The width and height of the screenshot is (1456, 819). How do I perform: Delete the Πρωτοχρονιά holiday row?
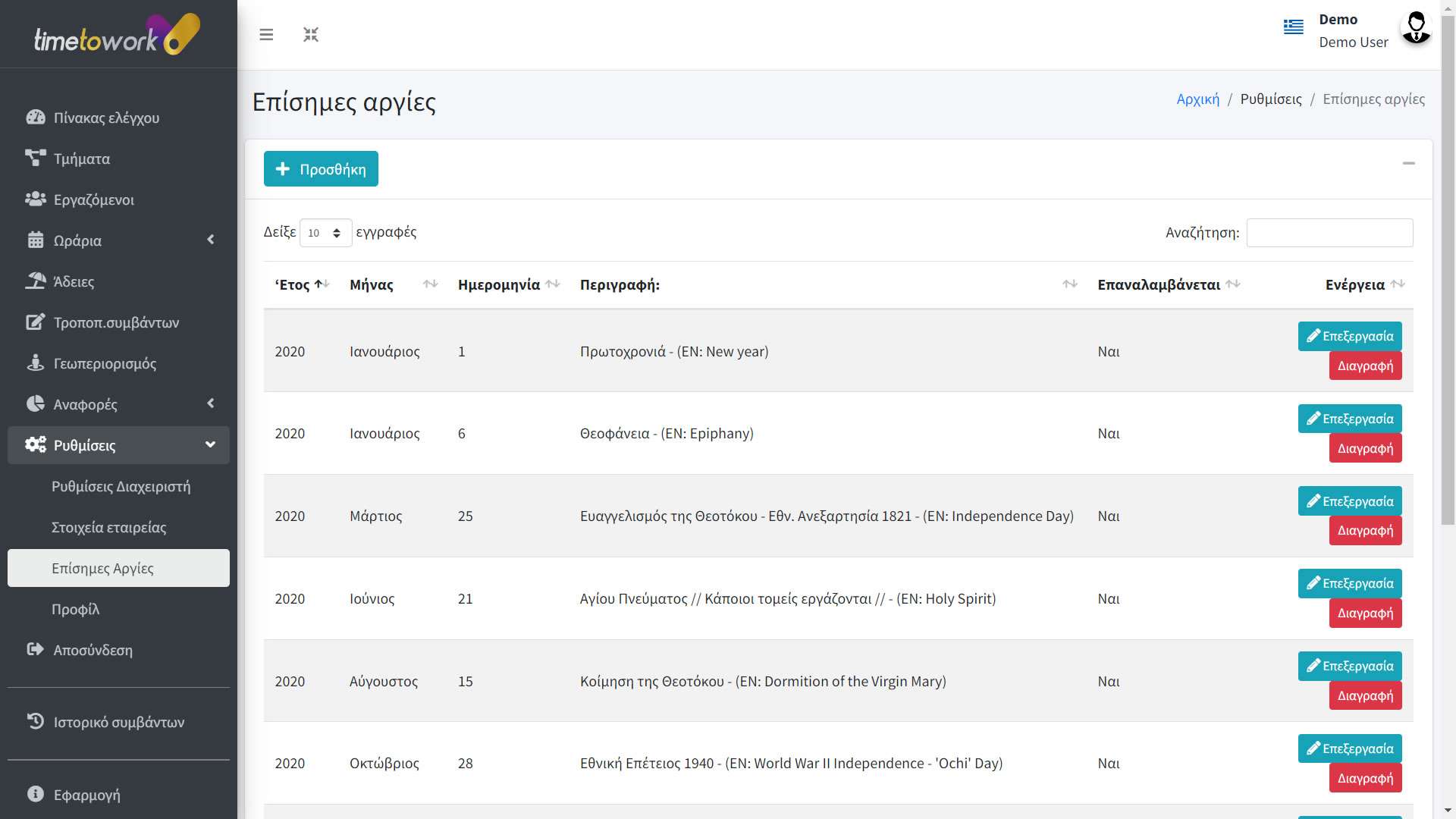(1364, 366)
